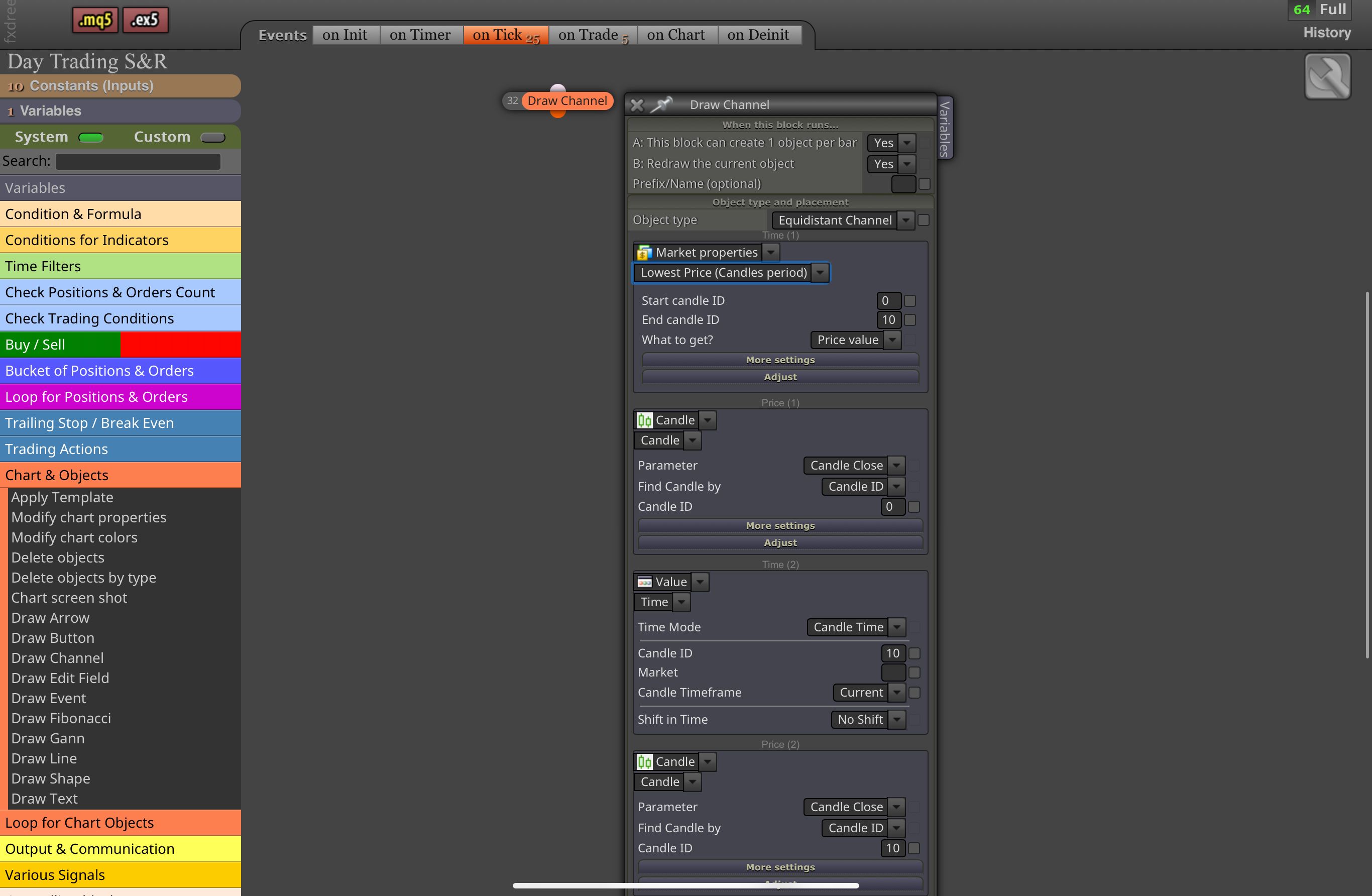Open the Price (1) Parameter Candle Close dropdown
This screenshot has height=896, width=1372.
point(854,465)
